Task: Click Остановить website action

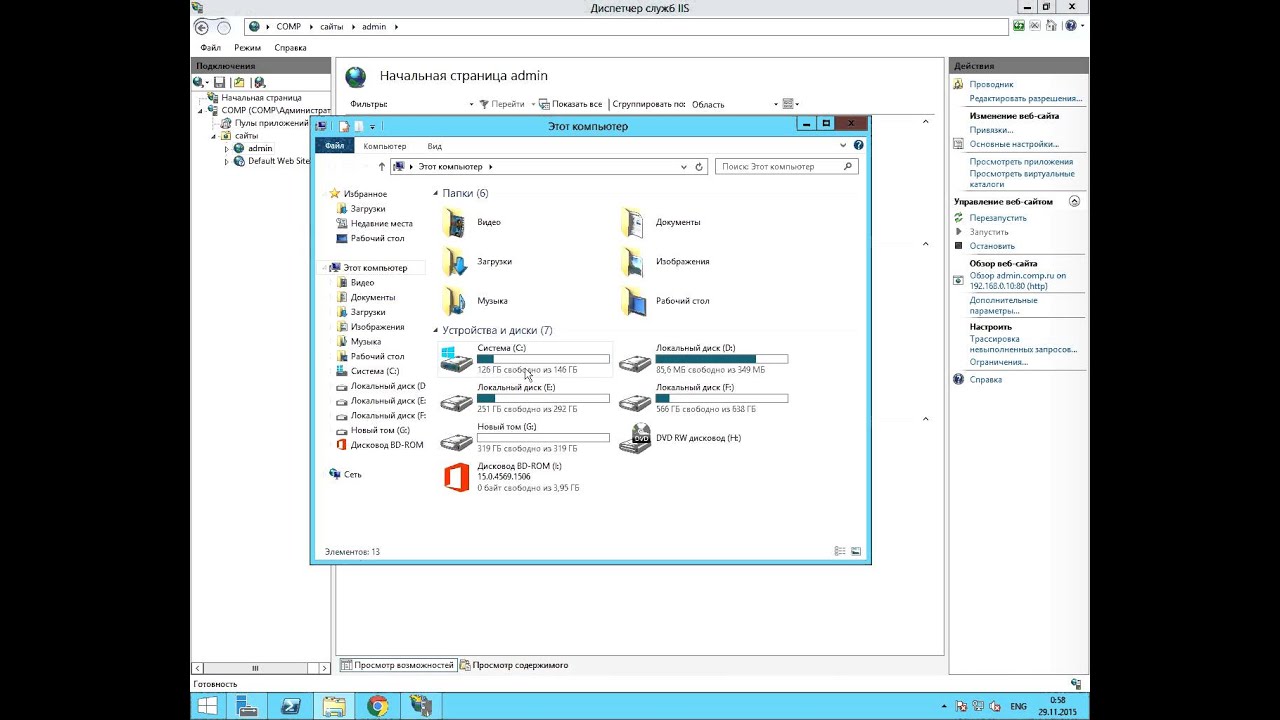Action: click(x=992, y=246)
